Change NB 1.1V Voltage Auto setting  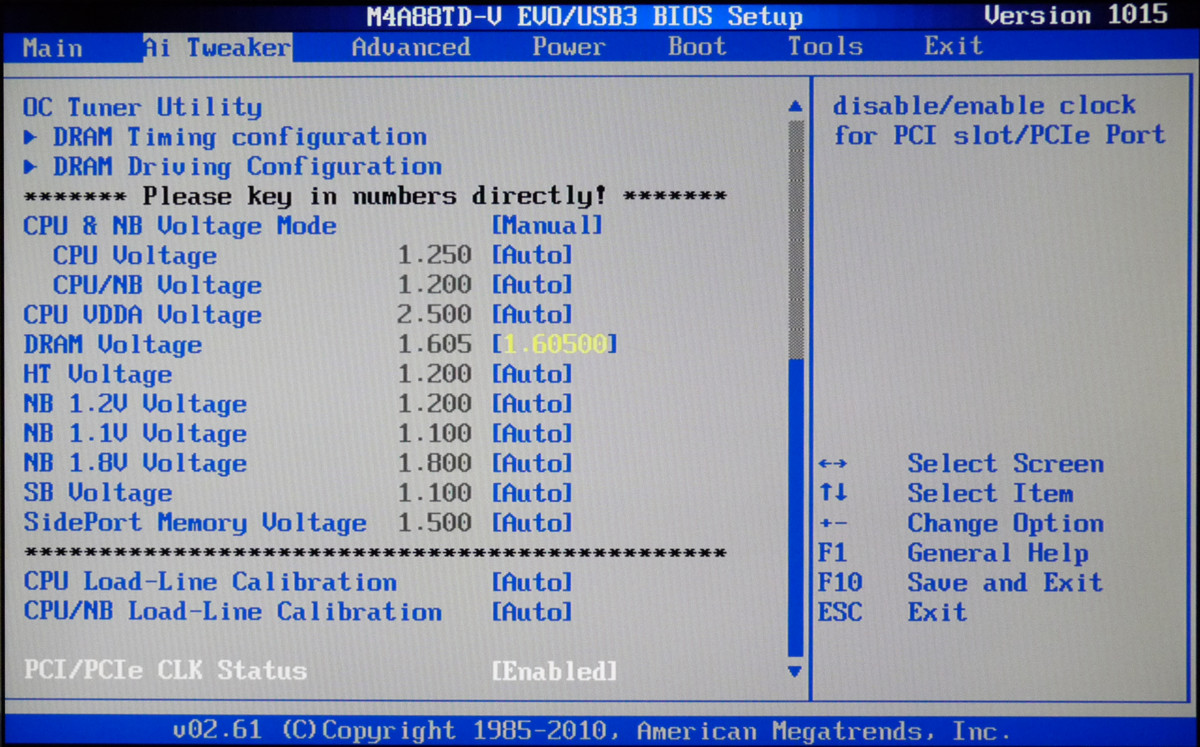pyautogui.click(x=532, y=434)
